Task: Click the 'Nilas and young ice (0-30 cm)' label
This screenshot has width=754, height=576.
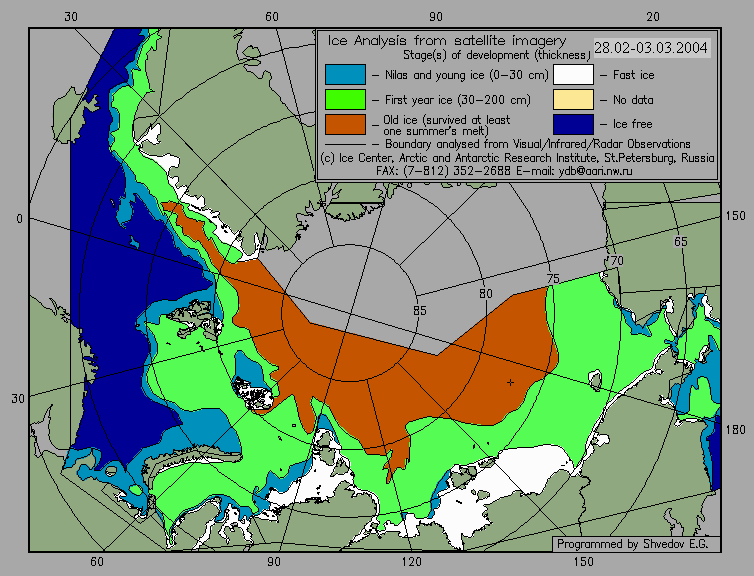Action: (466, 75)
